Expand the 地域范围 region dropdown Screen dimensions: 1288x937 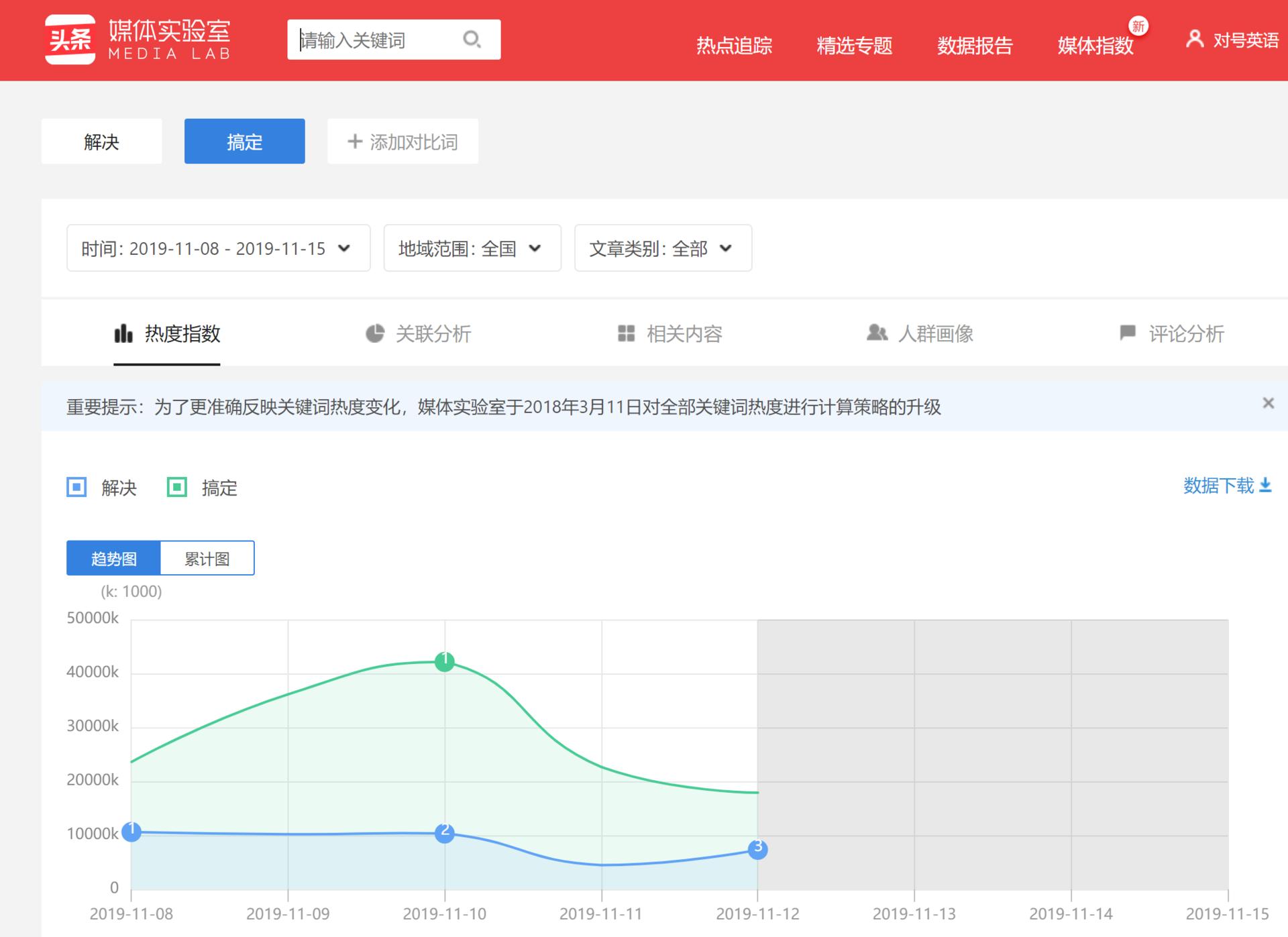coord(472,248)
